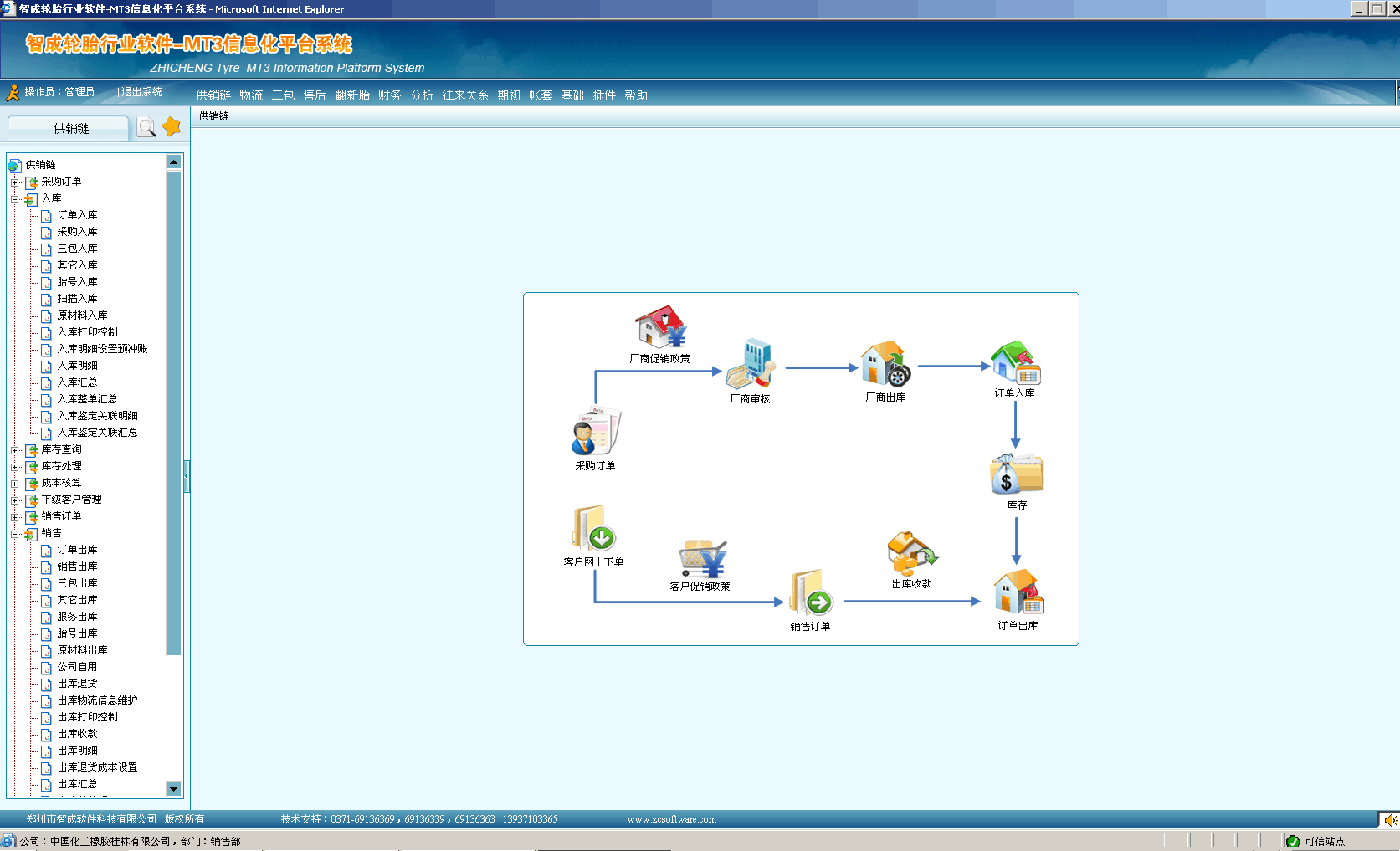
Task: Collapse the 入库 tree node
Action: coord(15,199)
